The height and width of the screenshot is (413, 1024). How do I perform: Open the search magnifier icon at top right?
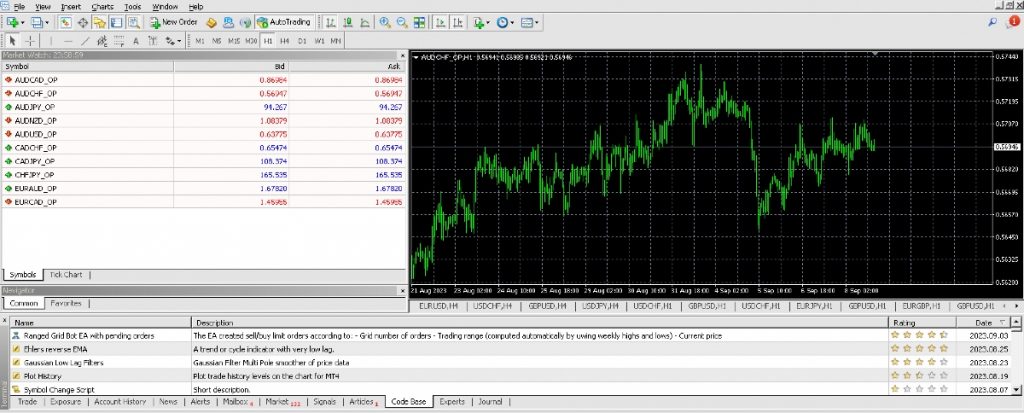[993, 22]
